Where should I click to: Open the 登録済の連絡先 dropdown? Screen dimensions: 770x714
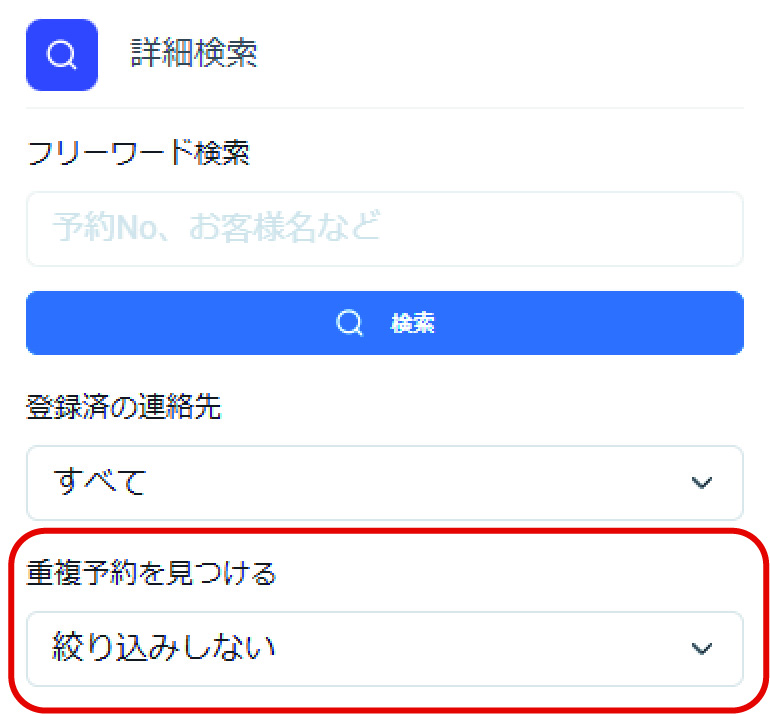coord(384,483)
